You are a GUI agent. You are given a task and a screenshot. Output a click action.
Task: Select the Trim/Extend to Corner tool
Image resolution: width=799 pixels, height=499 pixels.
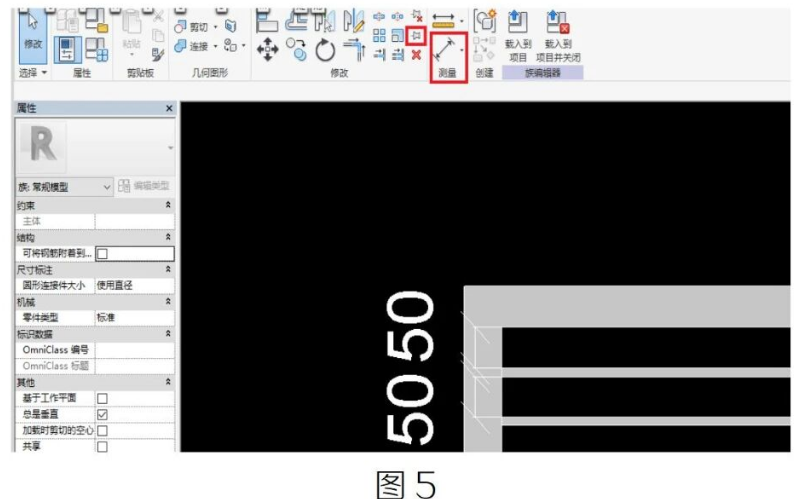[x=354, y=50]
